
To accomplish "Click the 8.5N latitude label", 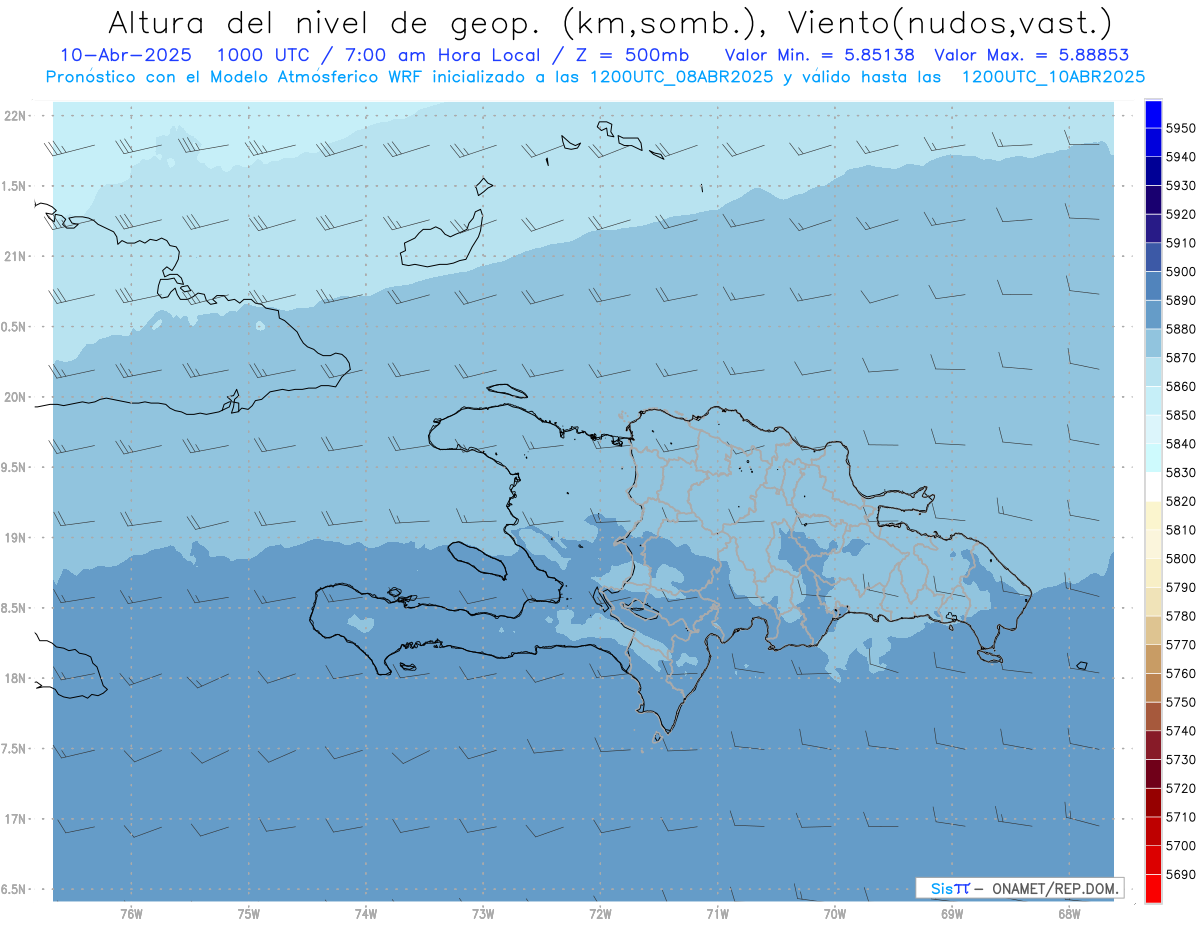I will [x=13, y=608].
